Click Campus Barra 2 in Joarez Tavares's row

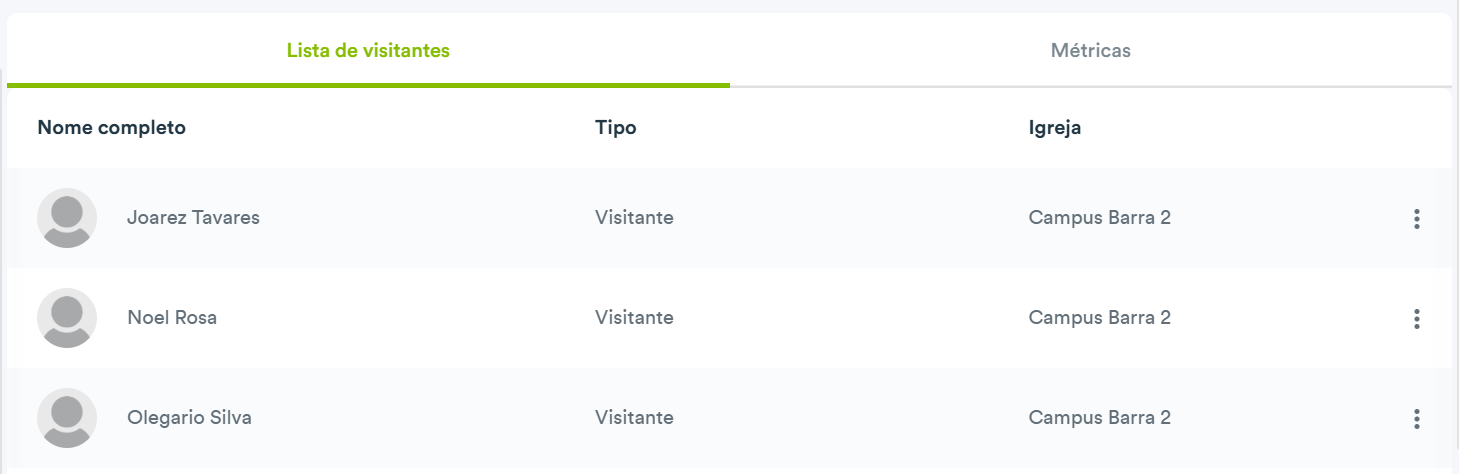[1100, 217]
